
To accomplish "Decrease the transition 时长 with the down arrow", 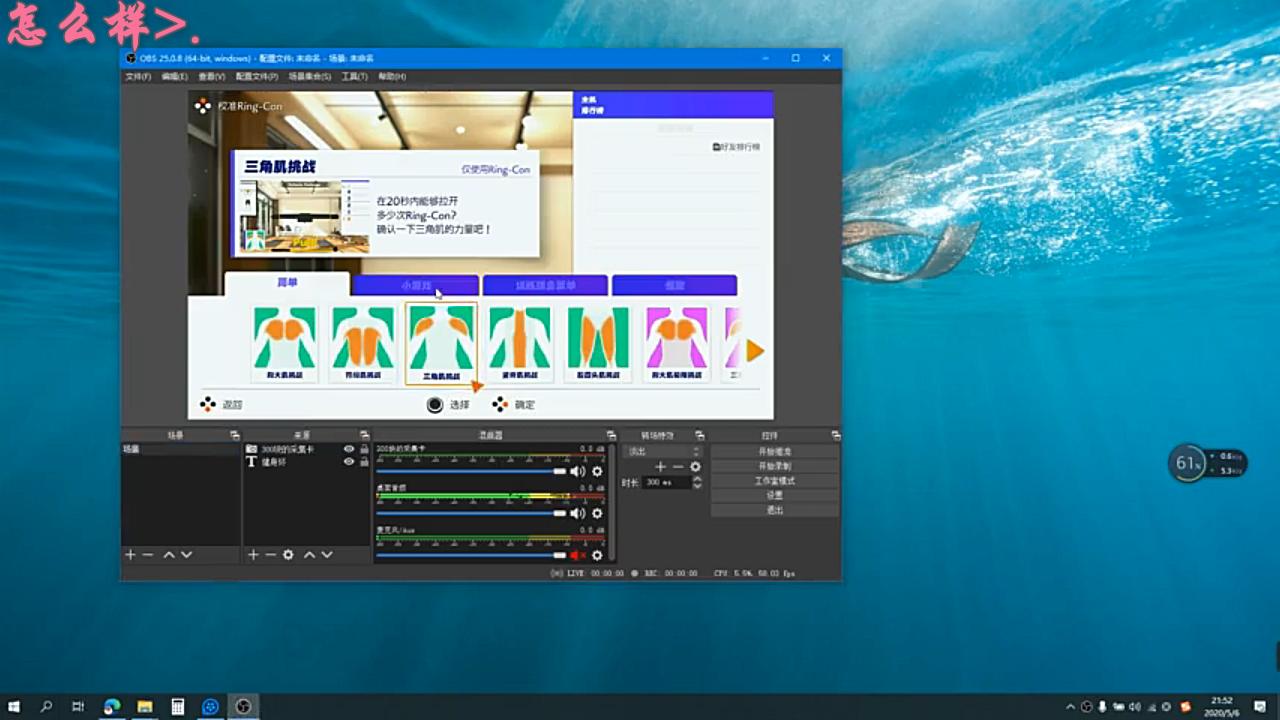I will click(x=697, y=486).
